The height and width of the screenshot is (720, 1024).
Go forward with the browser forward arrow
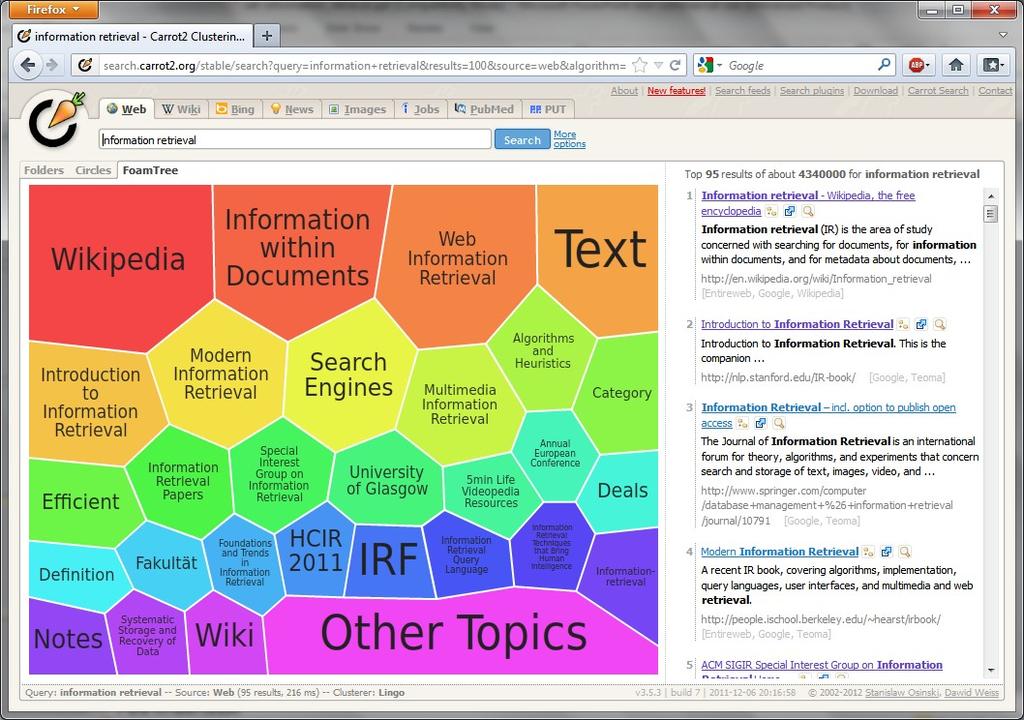coord(52,65)
